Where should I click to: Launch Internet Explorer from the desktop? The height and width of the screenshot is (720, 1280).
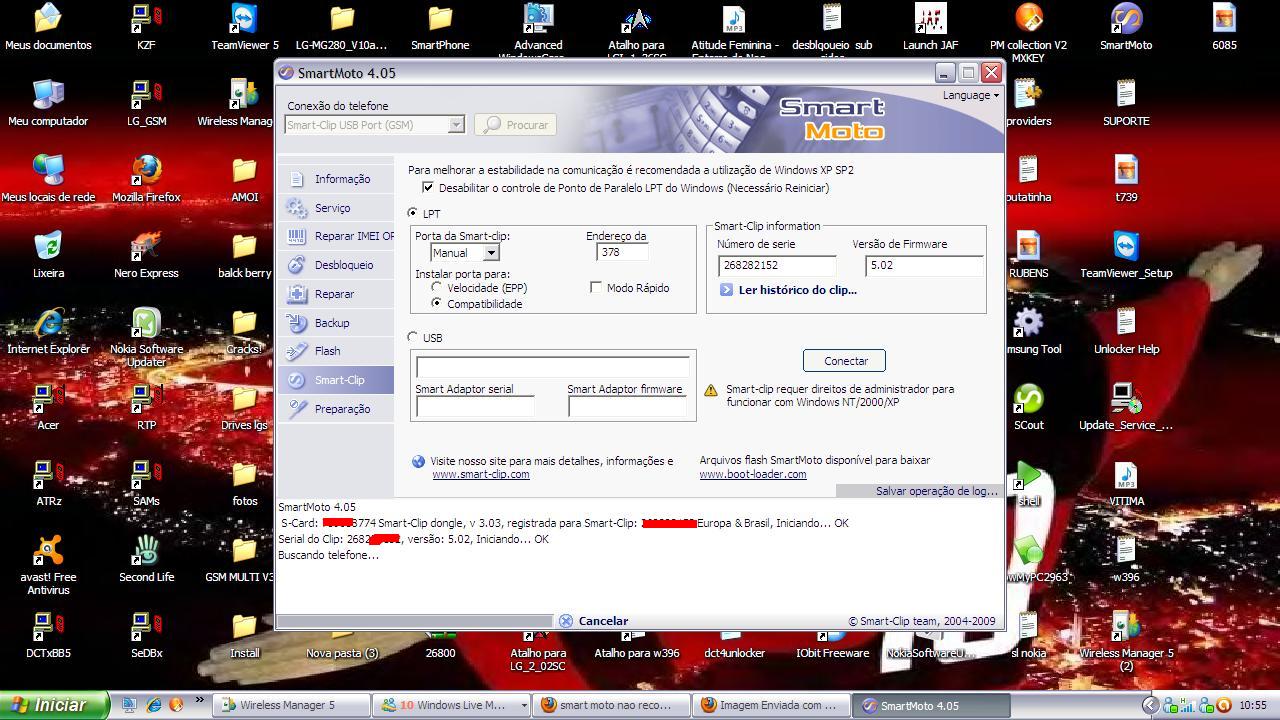[x=48, y=331]
